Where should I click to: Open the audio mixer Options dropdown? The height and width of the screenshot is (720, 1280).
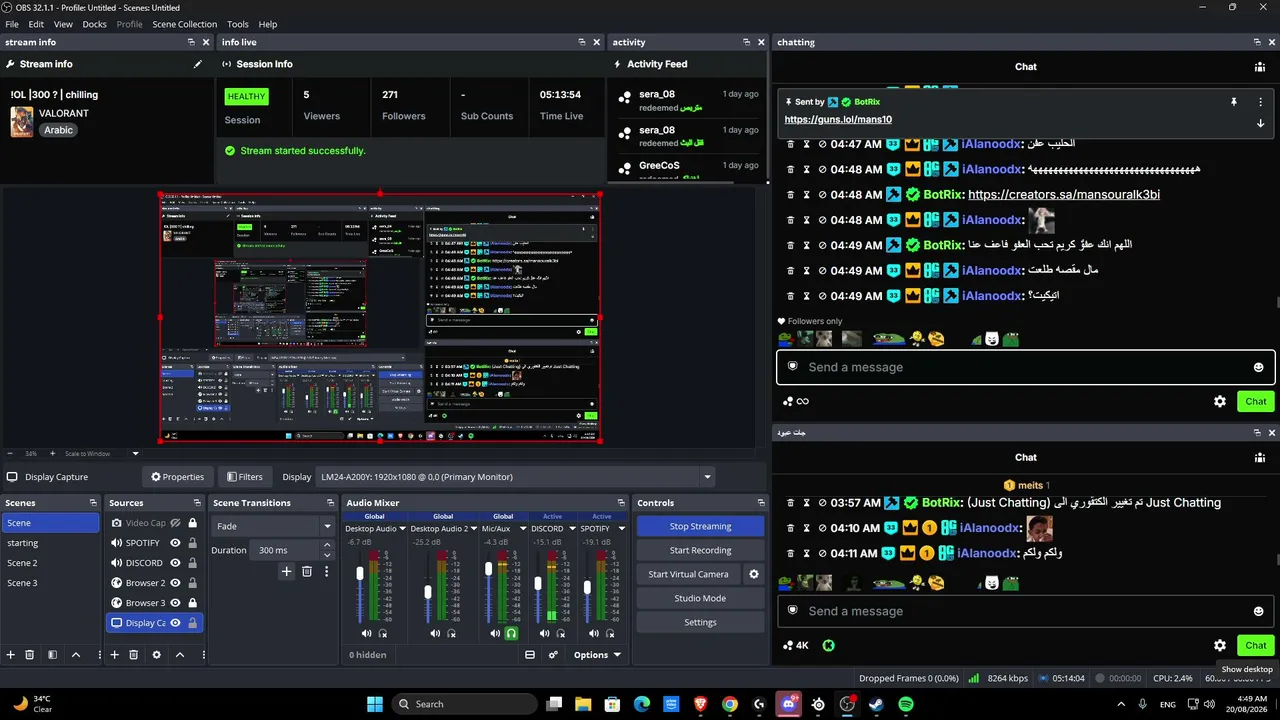click(x=597, y=655)
